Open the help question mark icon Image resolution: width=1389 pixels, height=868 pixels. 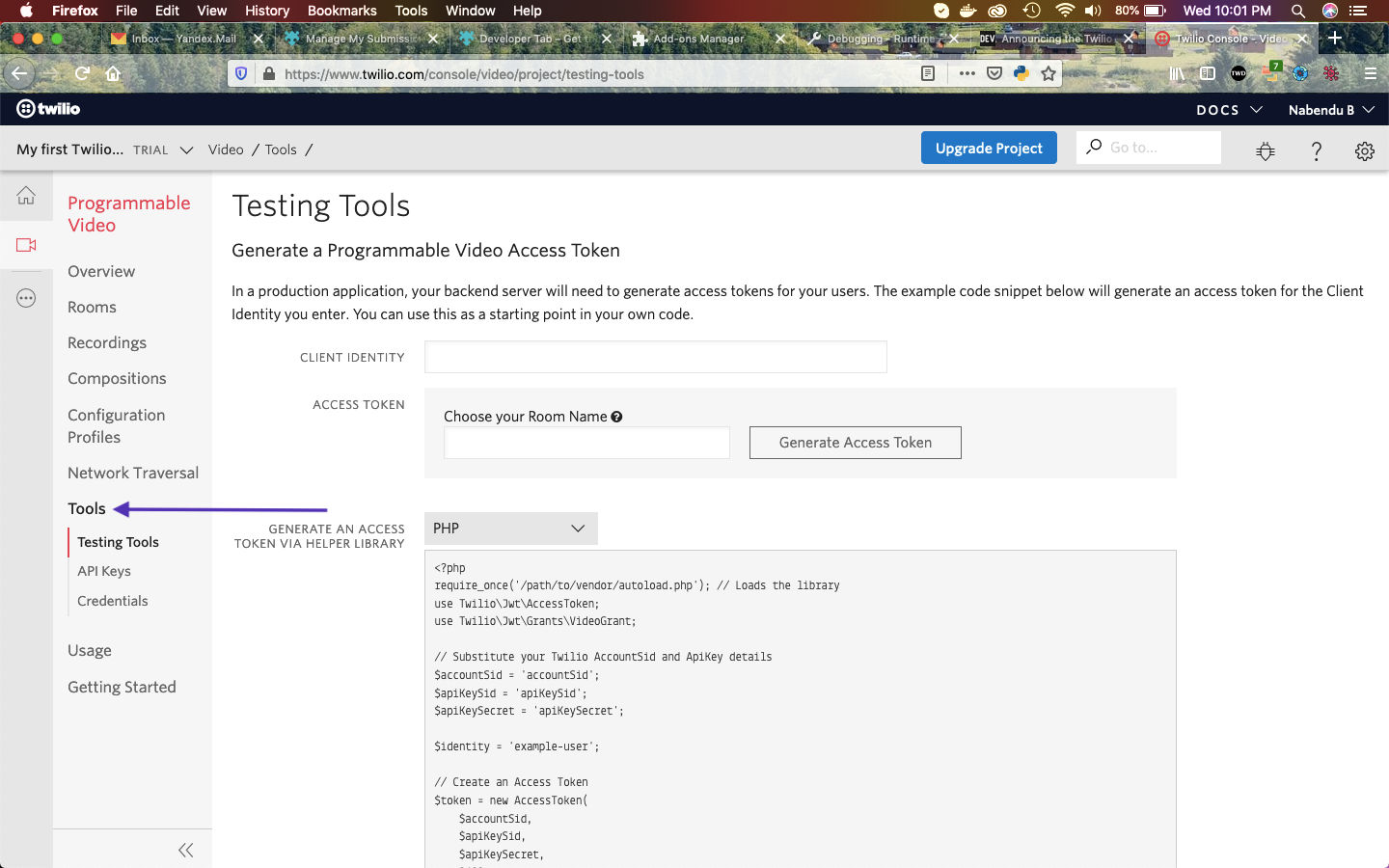click(x=1316, y=150)
